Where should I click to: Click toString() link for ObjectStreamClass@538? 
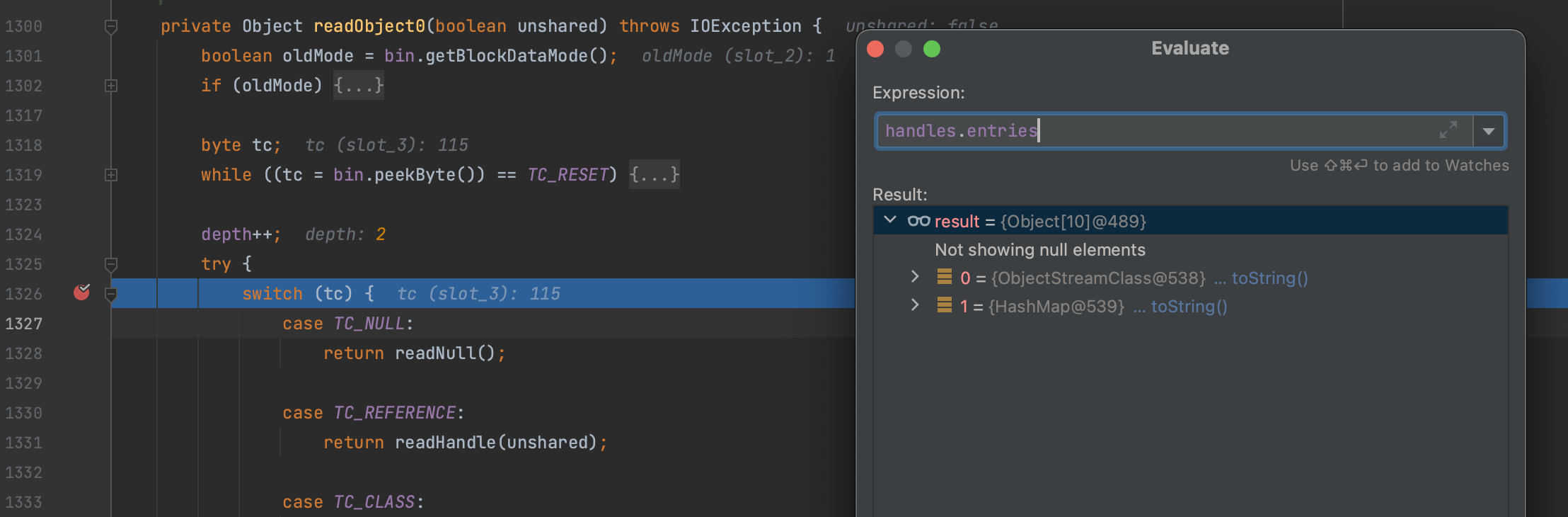[1269, 278]
